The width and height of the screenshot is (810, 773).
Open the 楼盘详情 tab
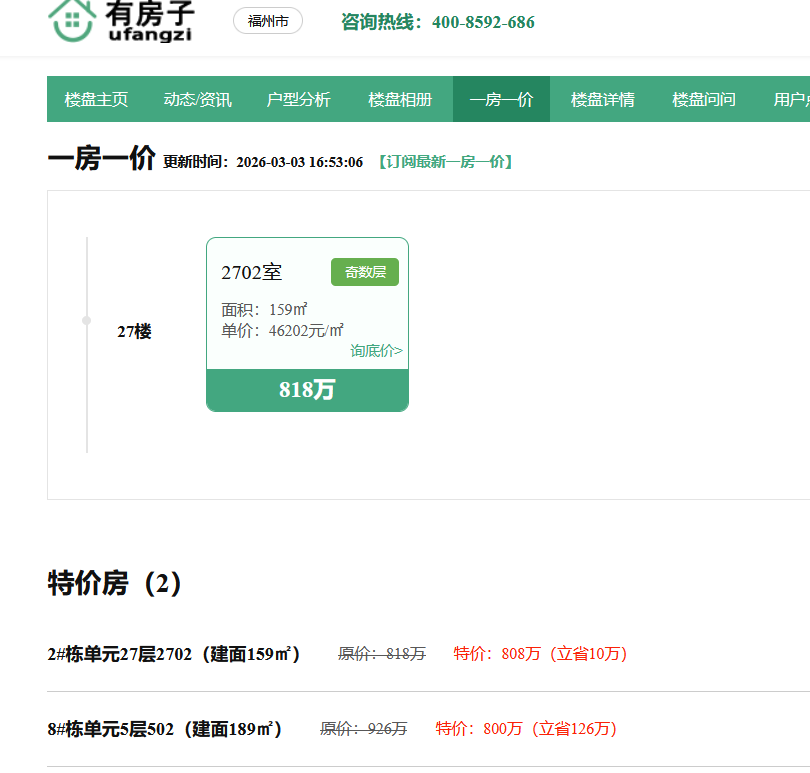point(602,99)
